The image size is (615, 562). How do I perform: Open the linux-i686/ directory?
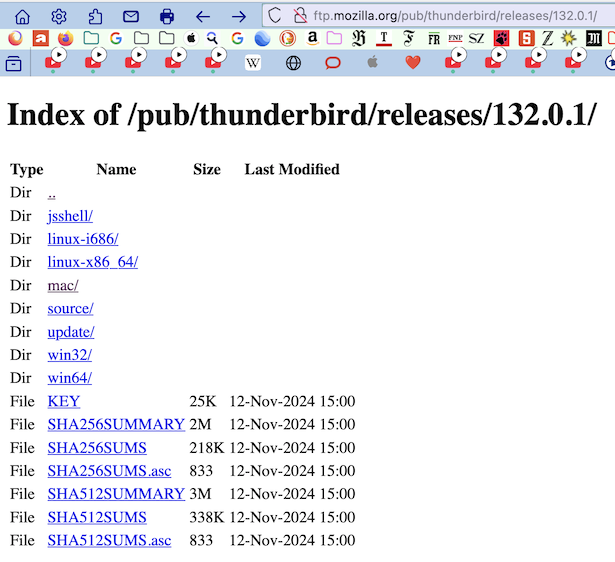pyautogui.click(x=83, y=239)
